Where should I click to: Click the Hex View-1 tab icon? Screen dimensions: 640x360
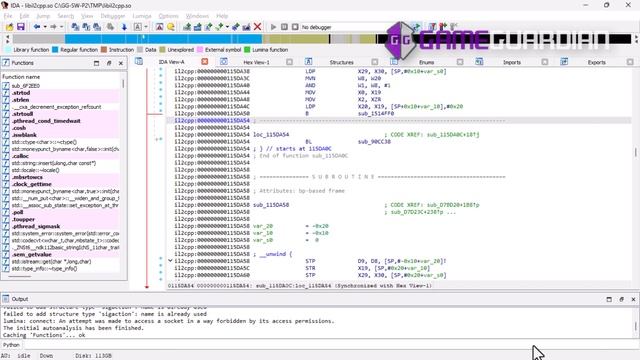point(224,62)
